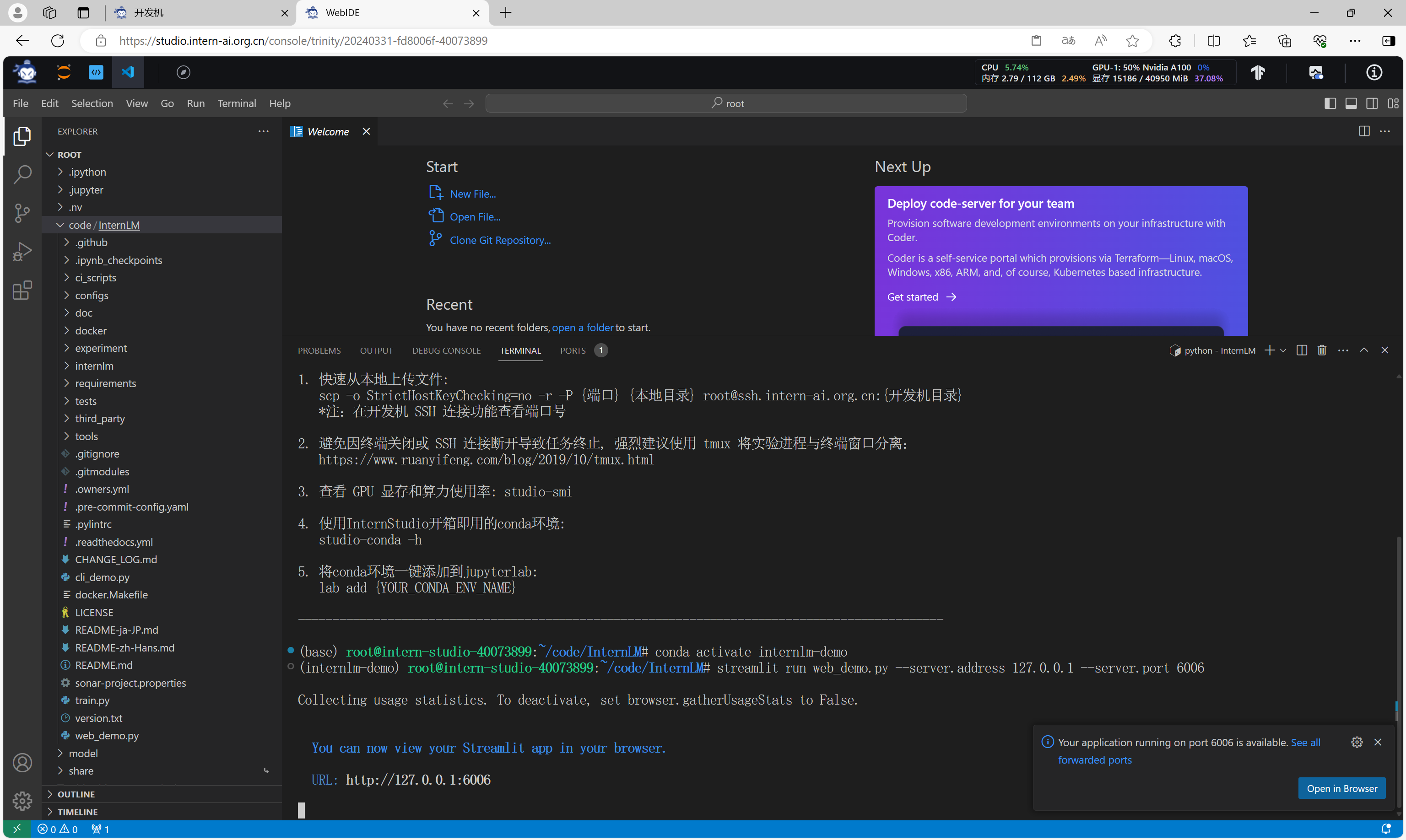Viewport: 1406px width, 840px height.
Task: Split the editor to the right
Action: click(x=1363, y=131)
